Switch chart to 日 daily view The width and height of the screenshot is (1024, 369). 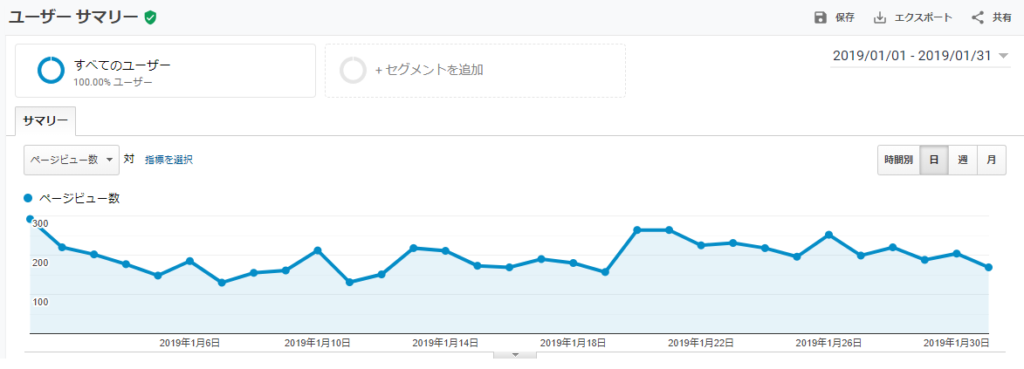point(934,160)
